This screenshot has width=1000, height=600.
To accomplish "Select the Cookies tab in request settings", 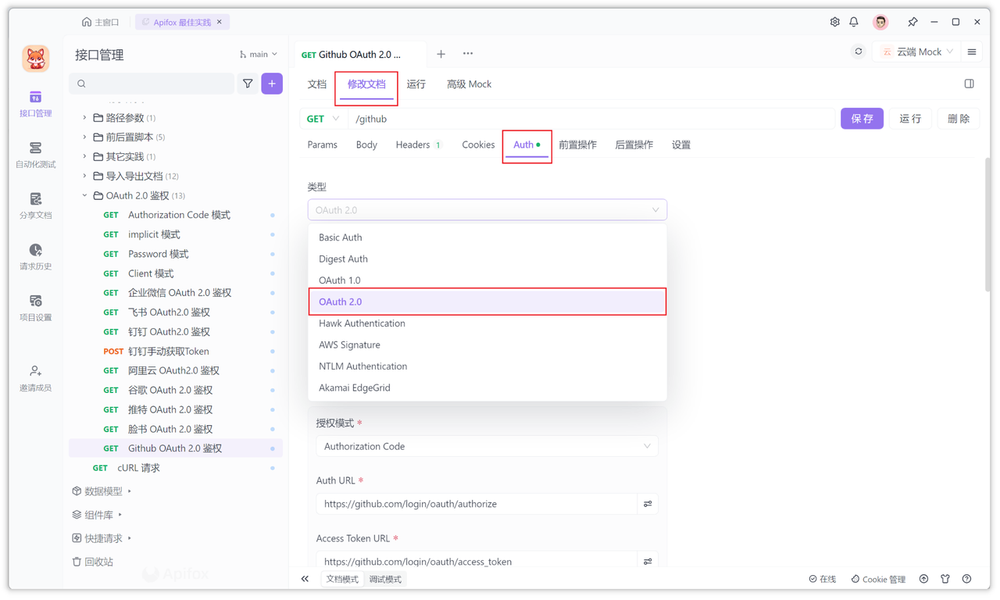I will click(x=477, y=144).
